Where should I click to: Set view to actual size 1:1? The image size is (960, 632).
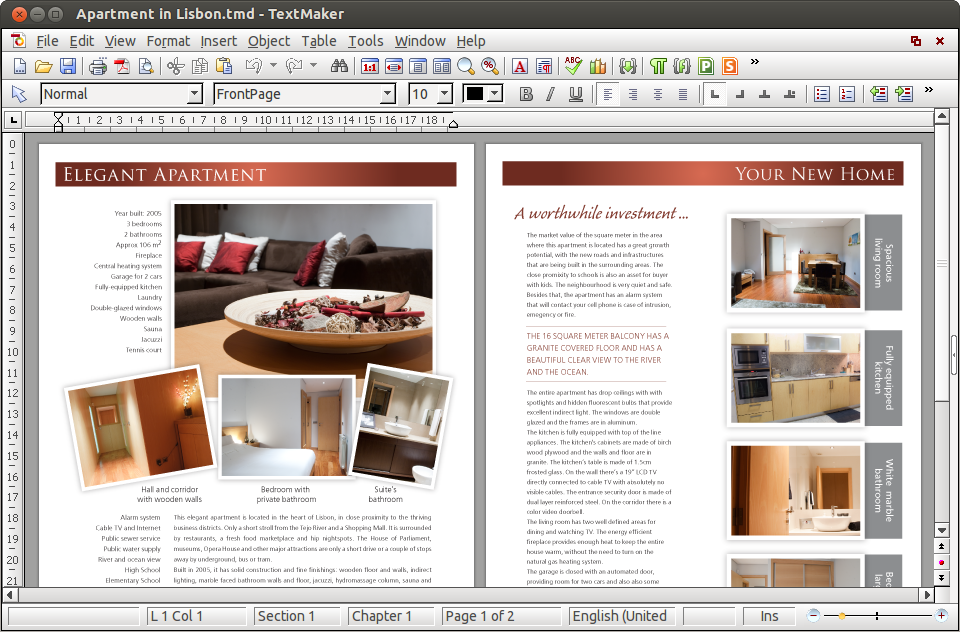(370, 66)
